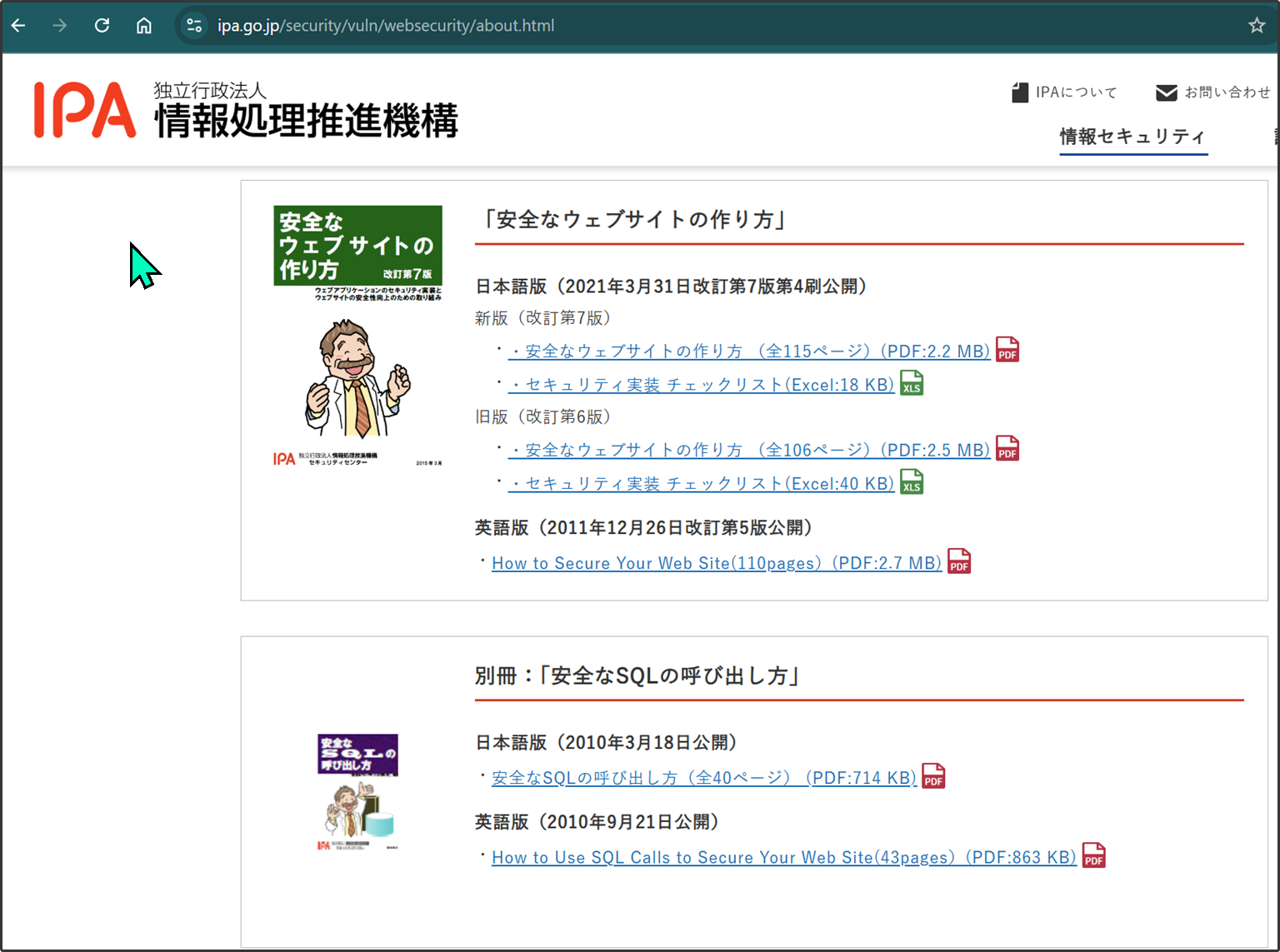Open the site information icon in address bar
1280x952 pixels.
tap(194, 26)
